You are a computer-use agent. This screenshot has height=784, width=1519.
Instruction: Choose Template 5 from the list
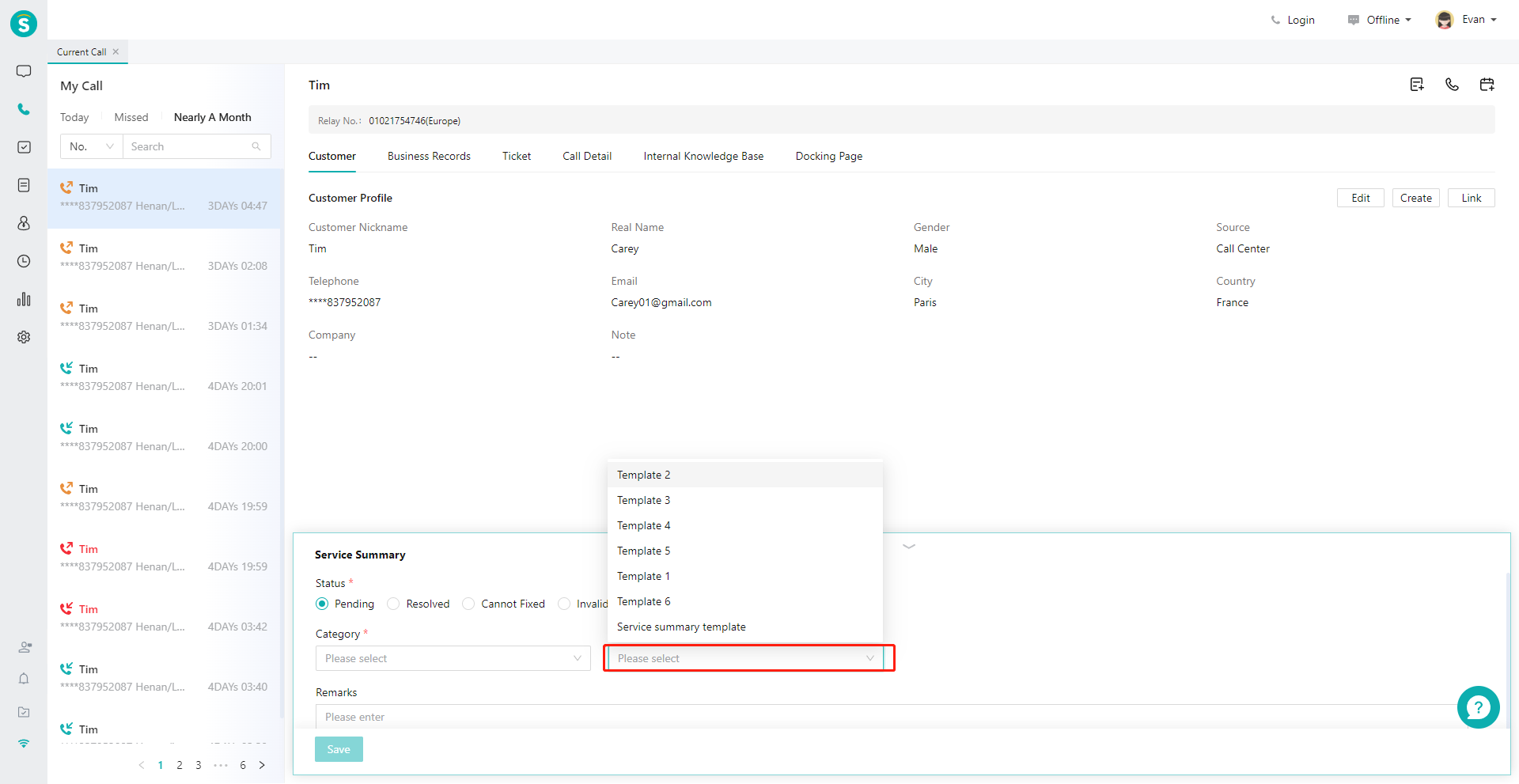click(x=745, y=551)
